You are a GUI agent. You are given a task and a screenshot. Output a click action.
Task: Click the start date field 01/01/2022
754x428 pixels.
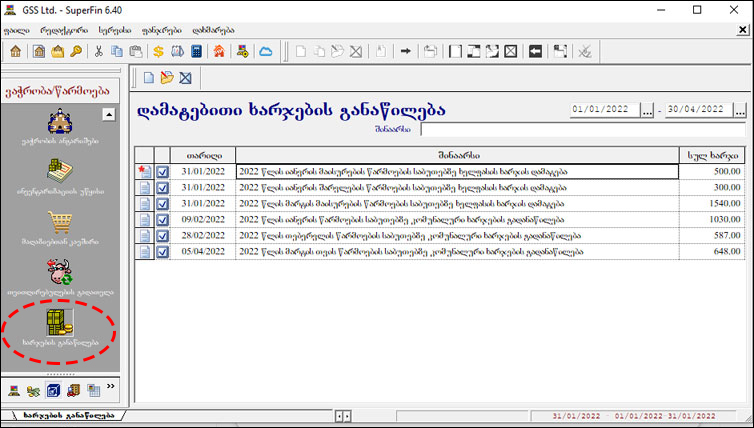(x=605, y=110)
